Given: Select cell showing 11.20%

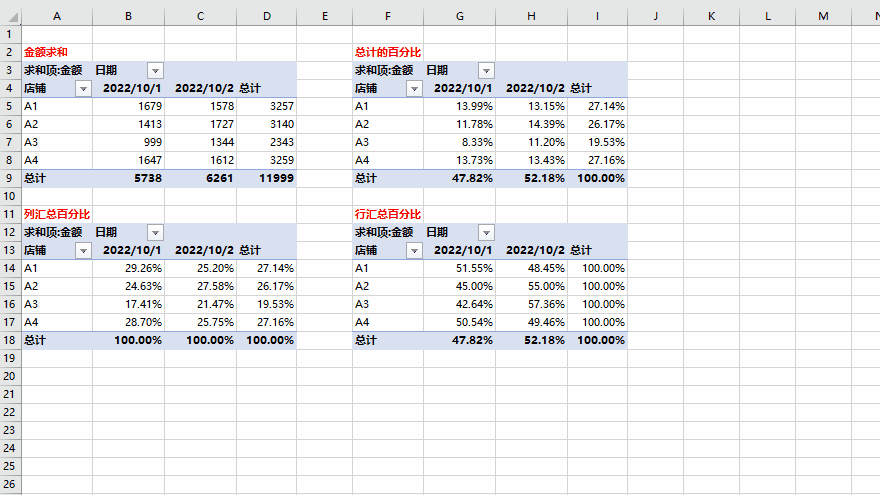Looking at the screenshot, I should (x=531, y=142).
